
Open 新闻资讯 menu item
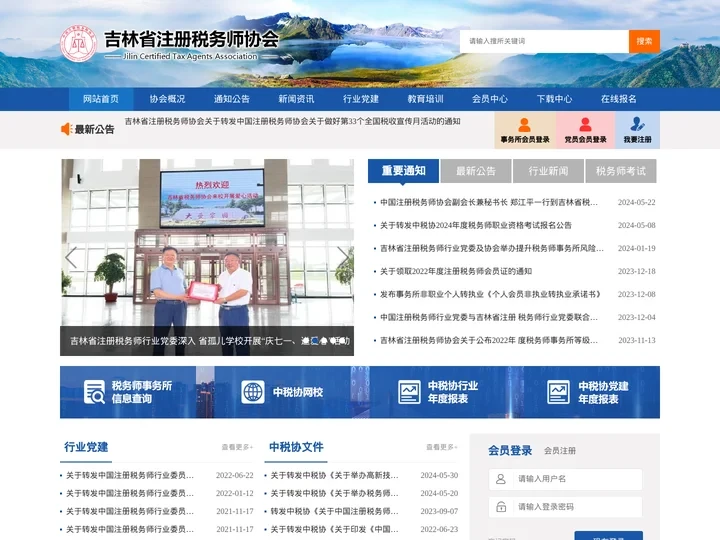(296, 99)
